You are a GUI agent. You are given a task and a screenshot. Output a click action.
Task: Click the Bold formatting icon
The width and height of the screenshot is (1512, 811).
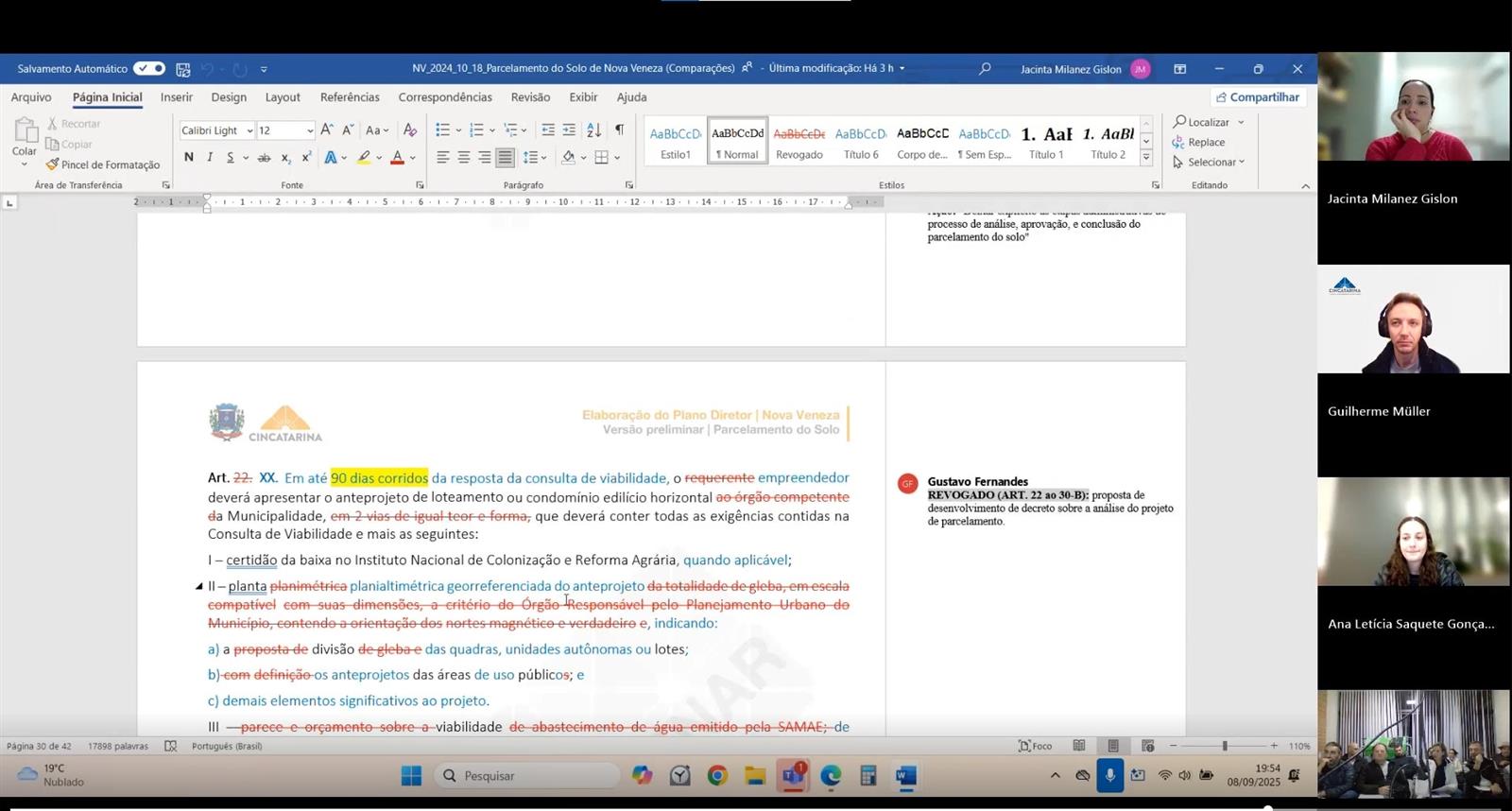[189, 158]
